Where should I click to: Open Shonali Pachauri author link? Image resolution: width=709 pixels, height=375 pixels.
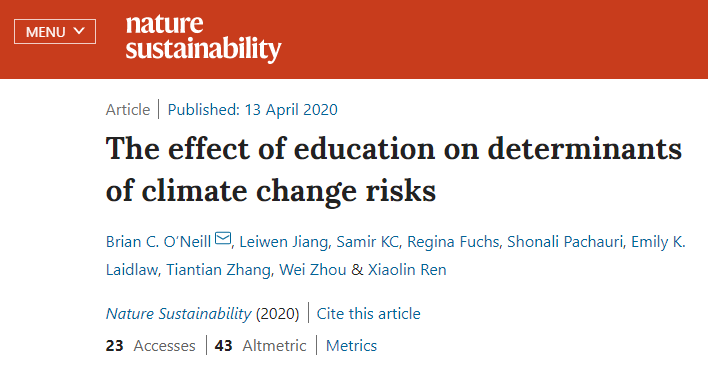click(564, 242)
